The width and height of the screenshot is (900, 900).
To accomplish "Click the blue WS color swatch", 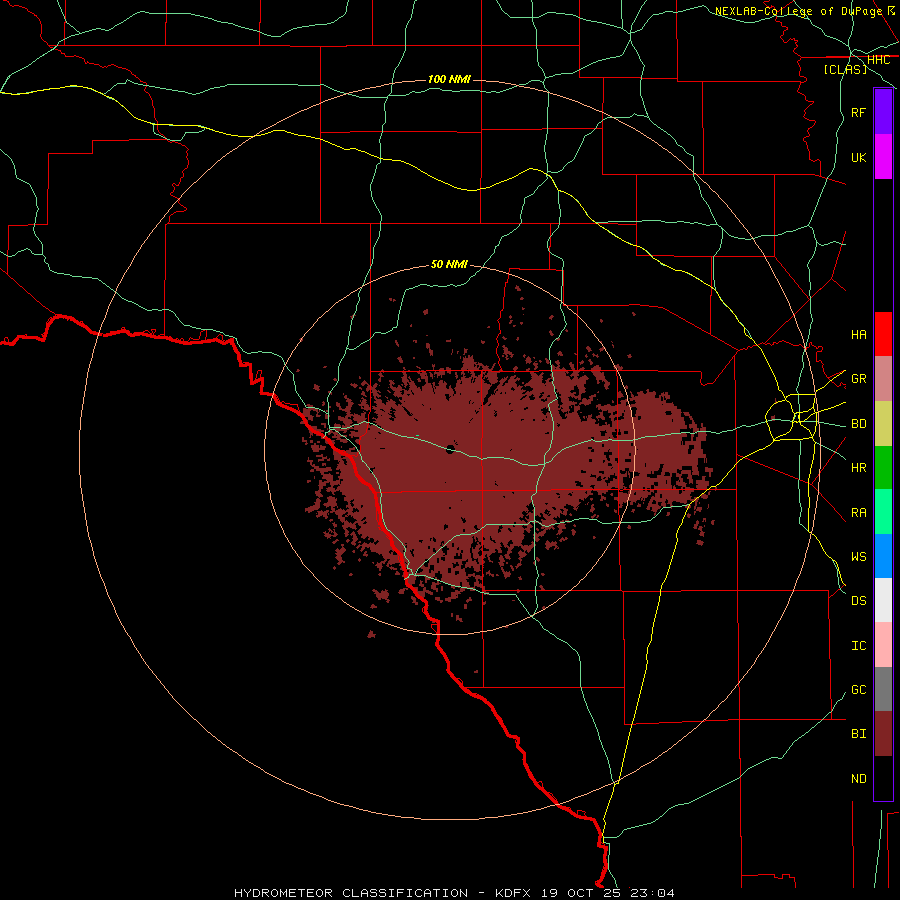I will pyautogui.click(x=883, y=556).
